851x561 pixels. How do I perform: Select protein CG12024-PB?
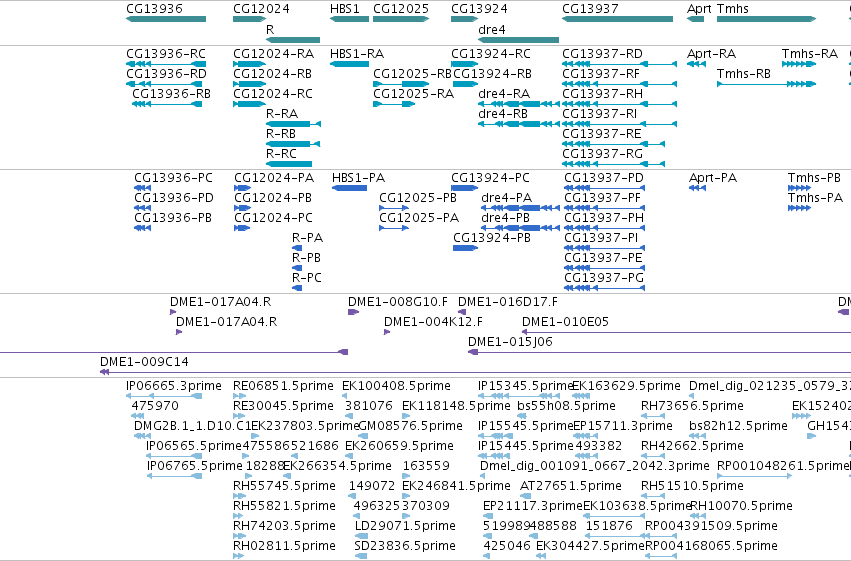[x=243, y=208]
